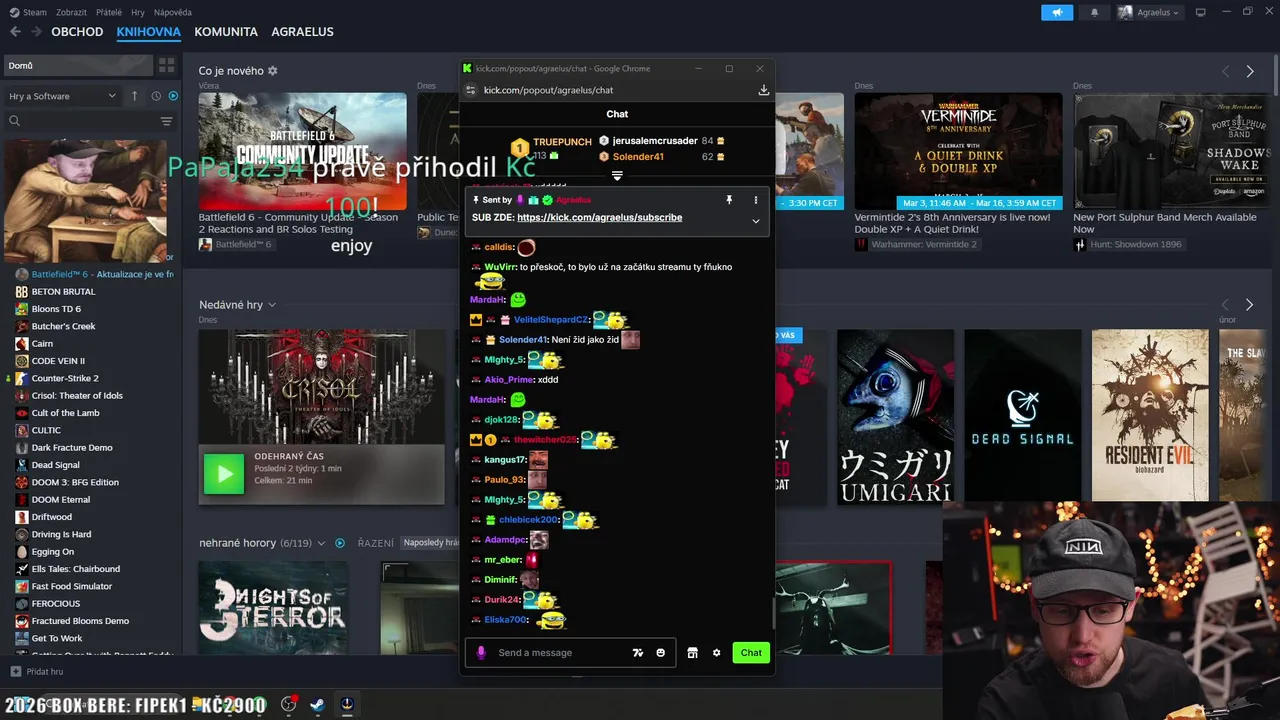Toggle ready-to-play filter in library sidebar
Image resolution: width=1280 pixels, height=720 pixels.
point(173,96)
